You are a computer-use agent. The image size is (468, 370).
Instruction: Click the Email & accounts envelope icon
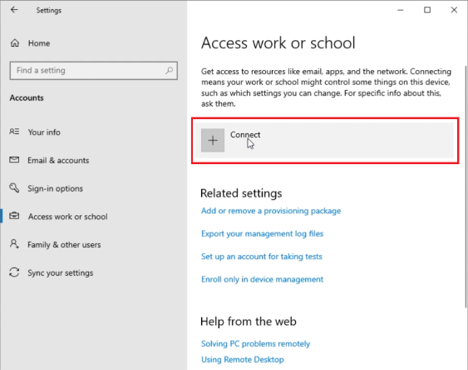(14, 160)
